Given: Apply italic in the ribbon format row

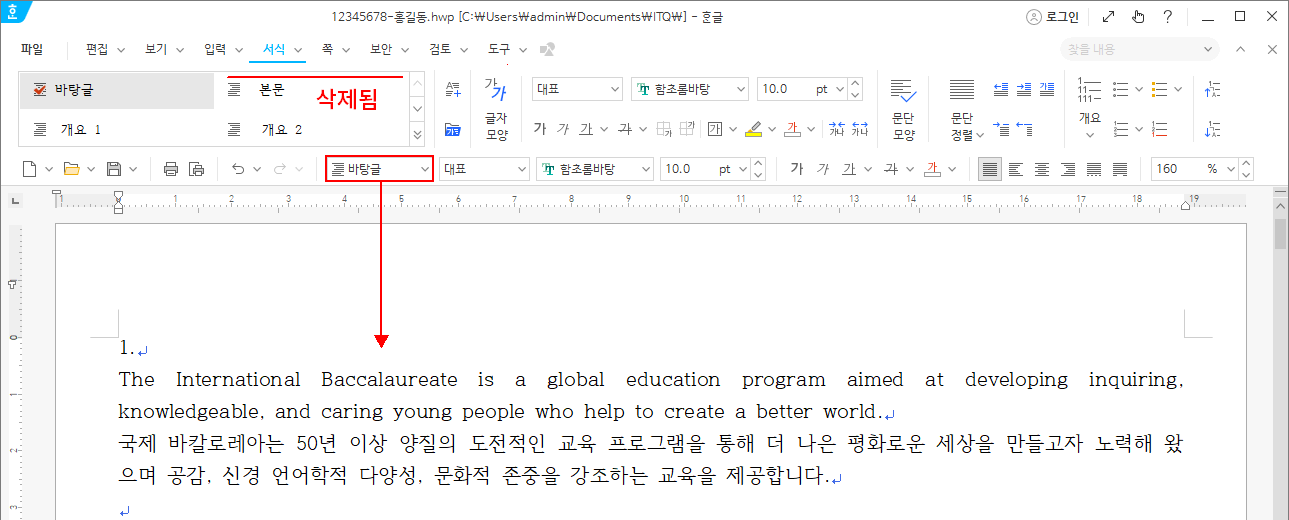Looking at the screenshot, I should [563, 129].
